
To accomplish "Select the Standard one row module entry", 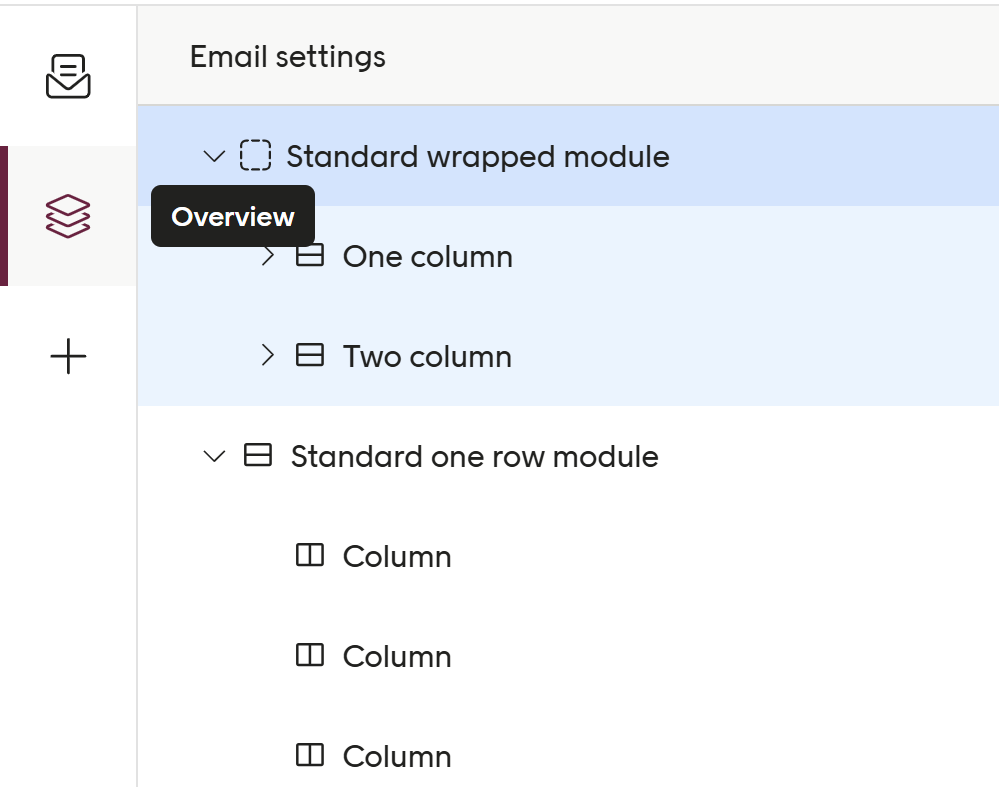I will [x=474, y=455].
